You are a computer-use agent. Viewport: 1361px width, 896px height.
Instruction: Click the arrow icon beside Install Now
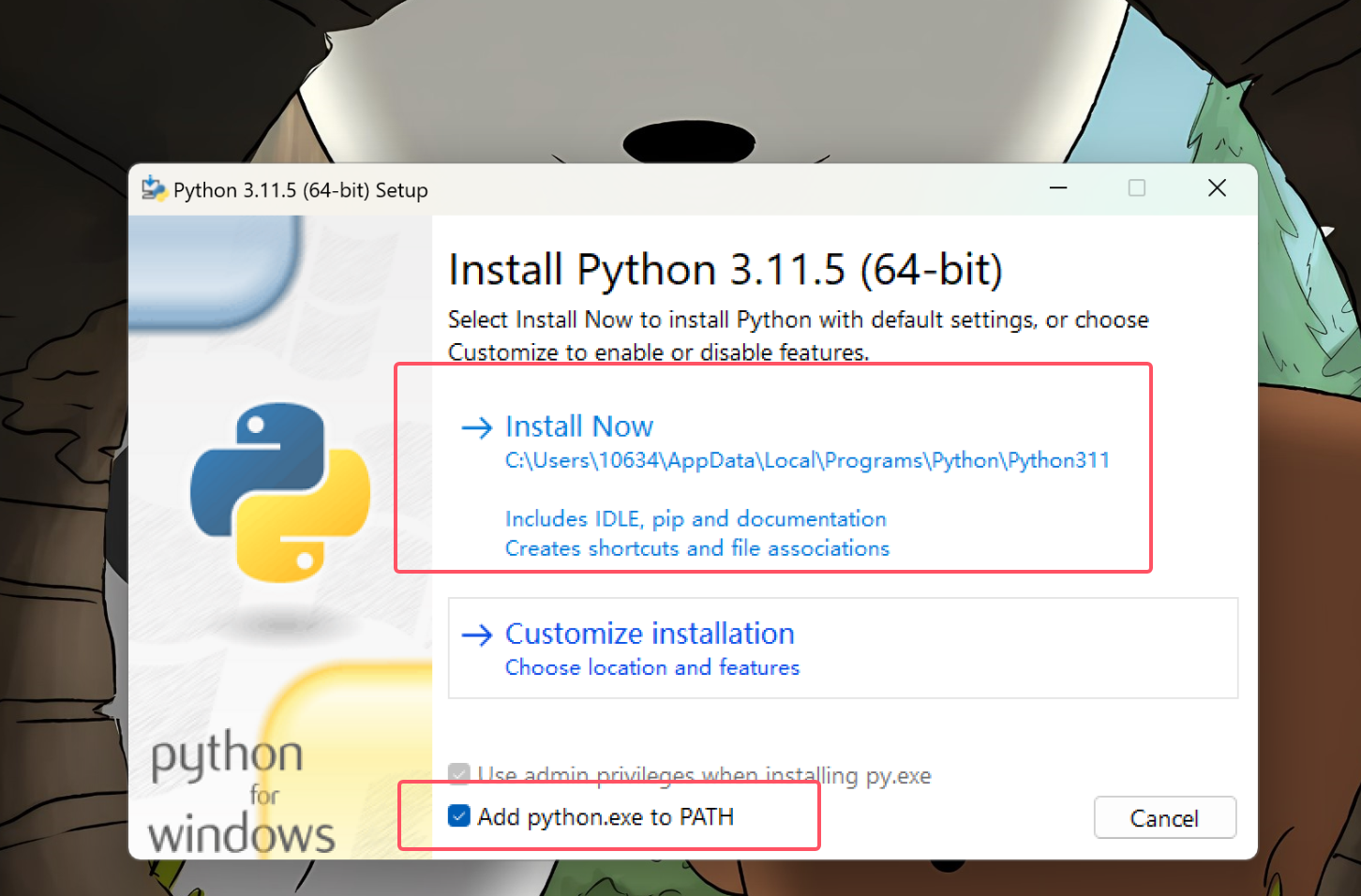[477, 428]
